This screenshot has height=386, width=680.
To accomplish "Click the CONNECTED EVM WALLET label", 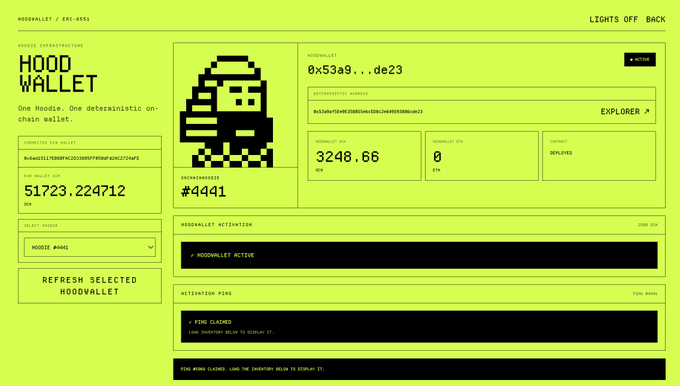I will click(50, 143).
